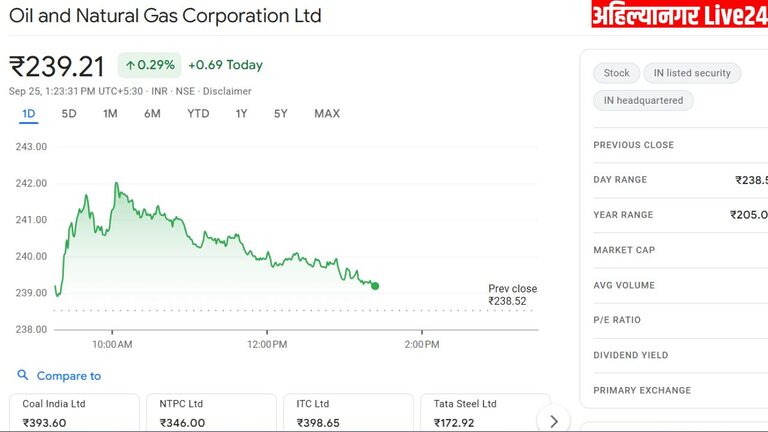Click the IN headquartered chip

643,100
